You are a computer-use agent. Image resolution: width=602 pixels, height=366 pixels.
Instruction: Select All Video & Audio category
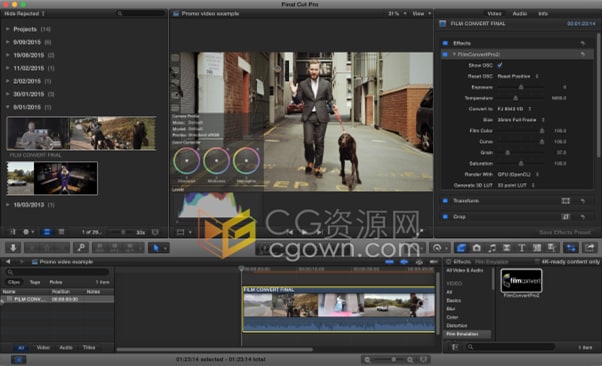click(x=465, y=270)
